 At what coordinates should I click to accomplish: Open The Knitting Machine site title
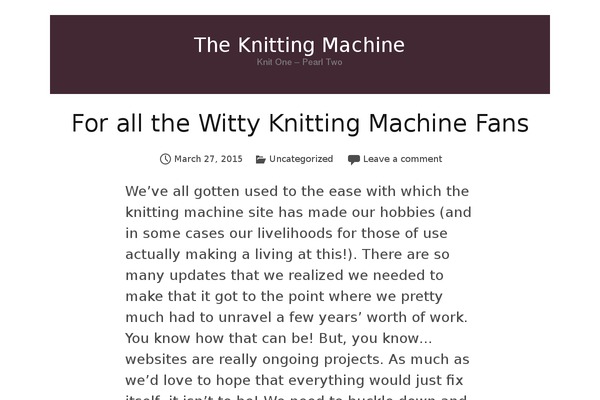(x=299, y=45)
